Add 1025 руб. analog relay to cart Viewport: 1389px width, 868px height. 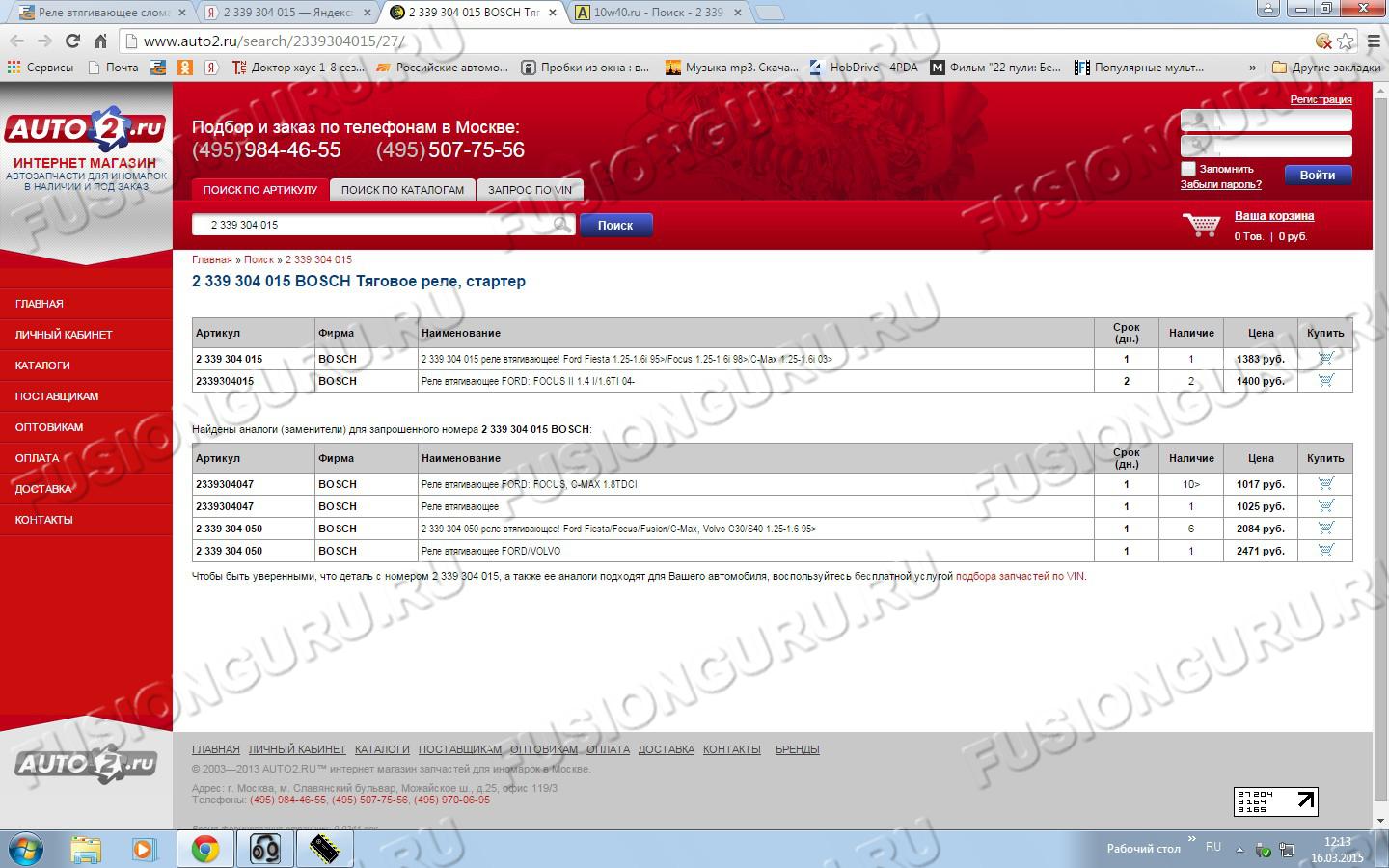pyautogui.click(x=1325, y=505)
